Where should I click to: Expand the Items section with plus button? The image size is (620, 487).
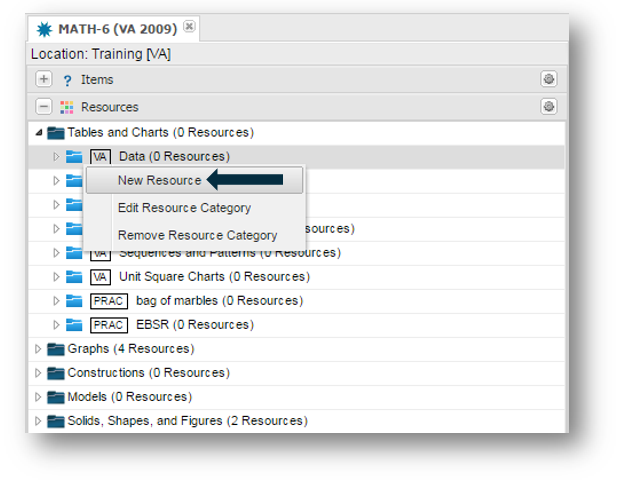coord(43,79)
